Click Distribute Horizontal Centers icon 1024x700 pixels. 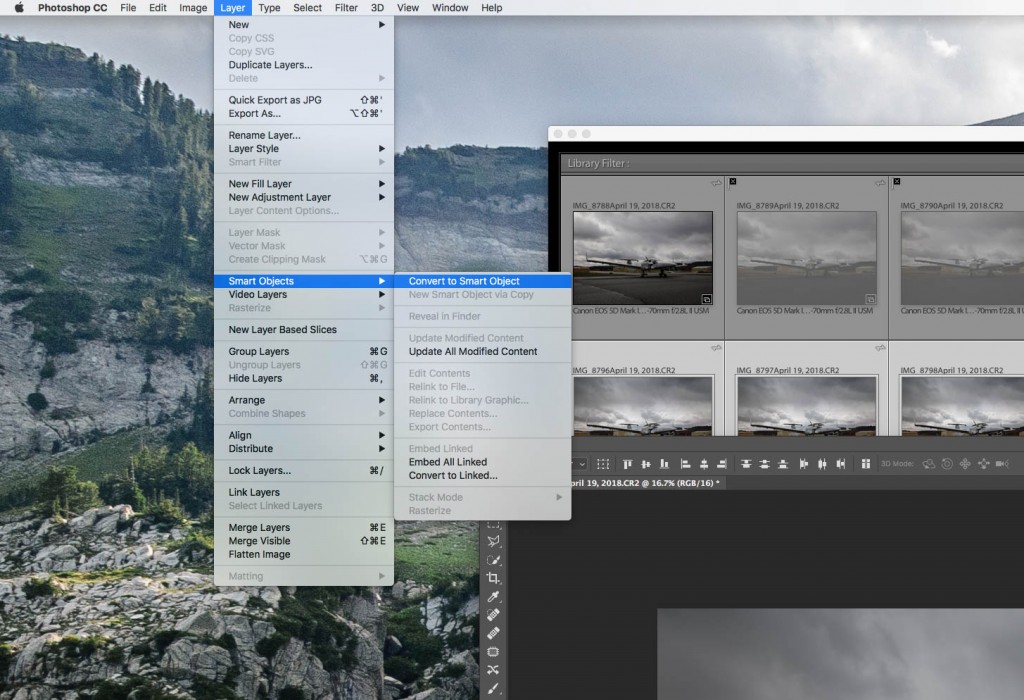(822, 464)
